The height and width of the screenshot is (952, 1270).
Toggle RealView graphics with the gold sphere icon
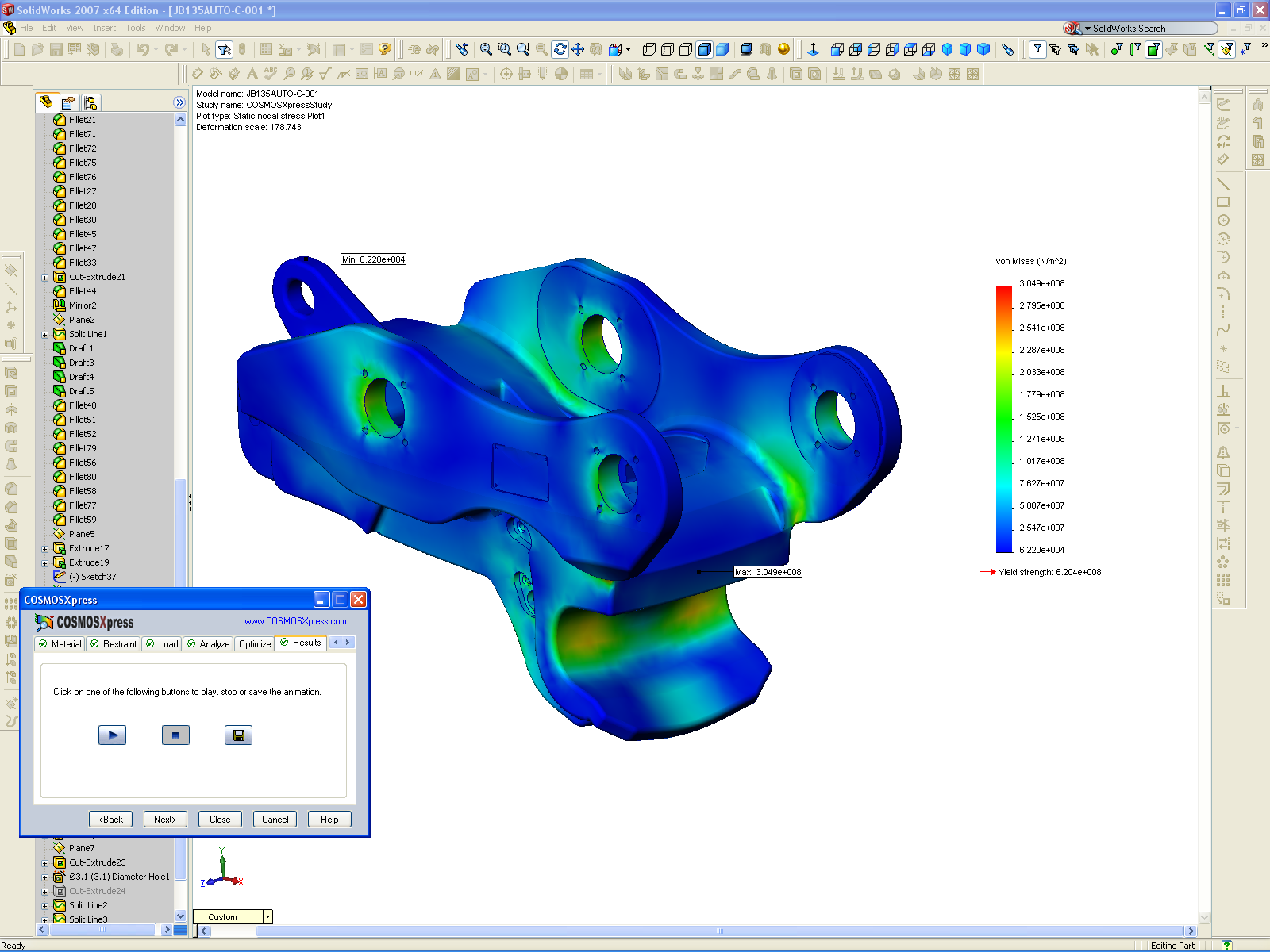(x=783, y=49)
